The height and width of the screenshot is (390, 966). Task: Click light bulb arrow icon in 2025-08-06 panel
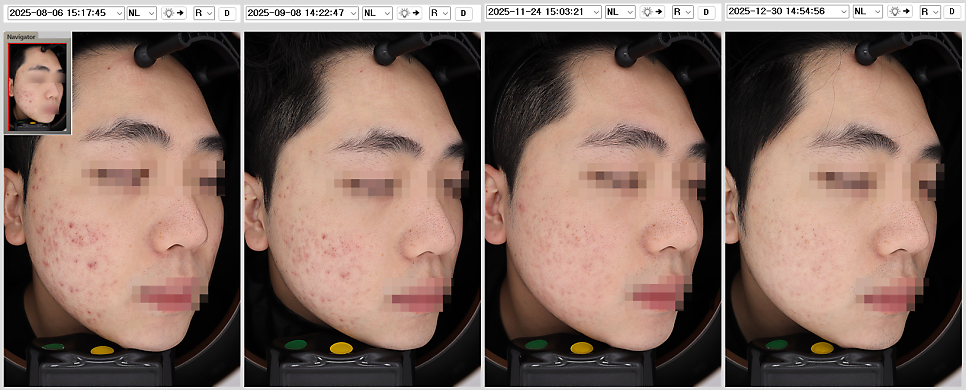174,13
